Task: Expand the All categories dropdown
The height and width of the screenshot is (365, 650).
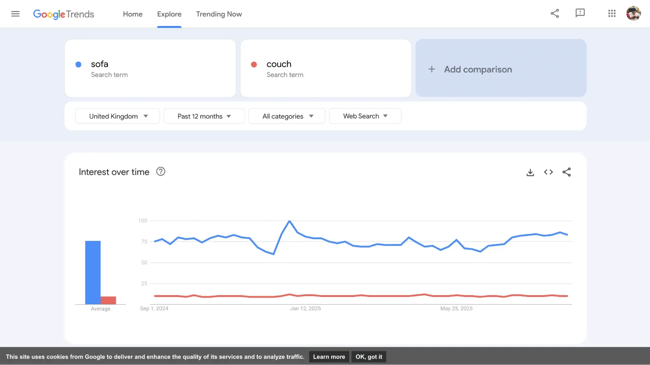Action: (x=287, y=116)
